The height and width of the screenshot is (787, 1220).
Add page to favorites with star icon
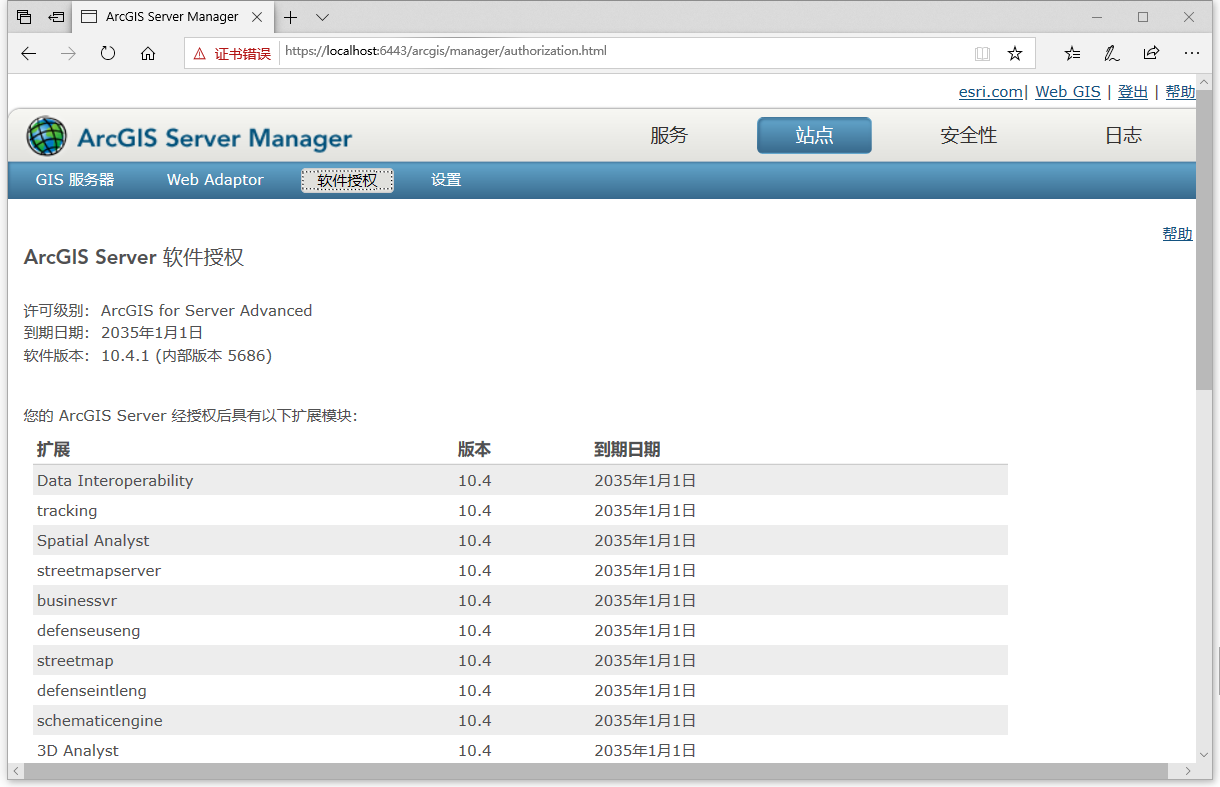tap(1015, 53)
